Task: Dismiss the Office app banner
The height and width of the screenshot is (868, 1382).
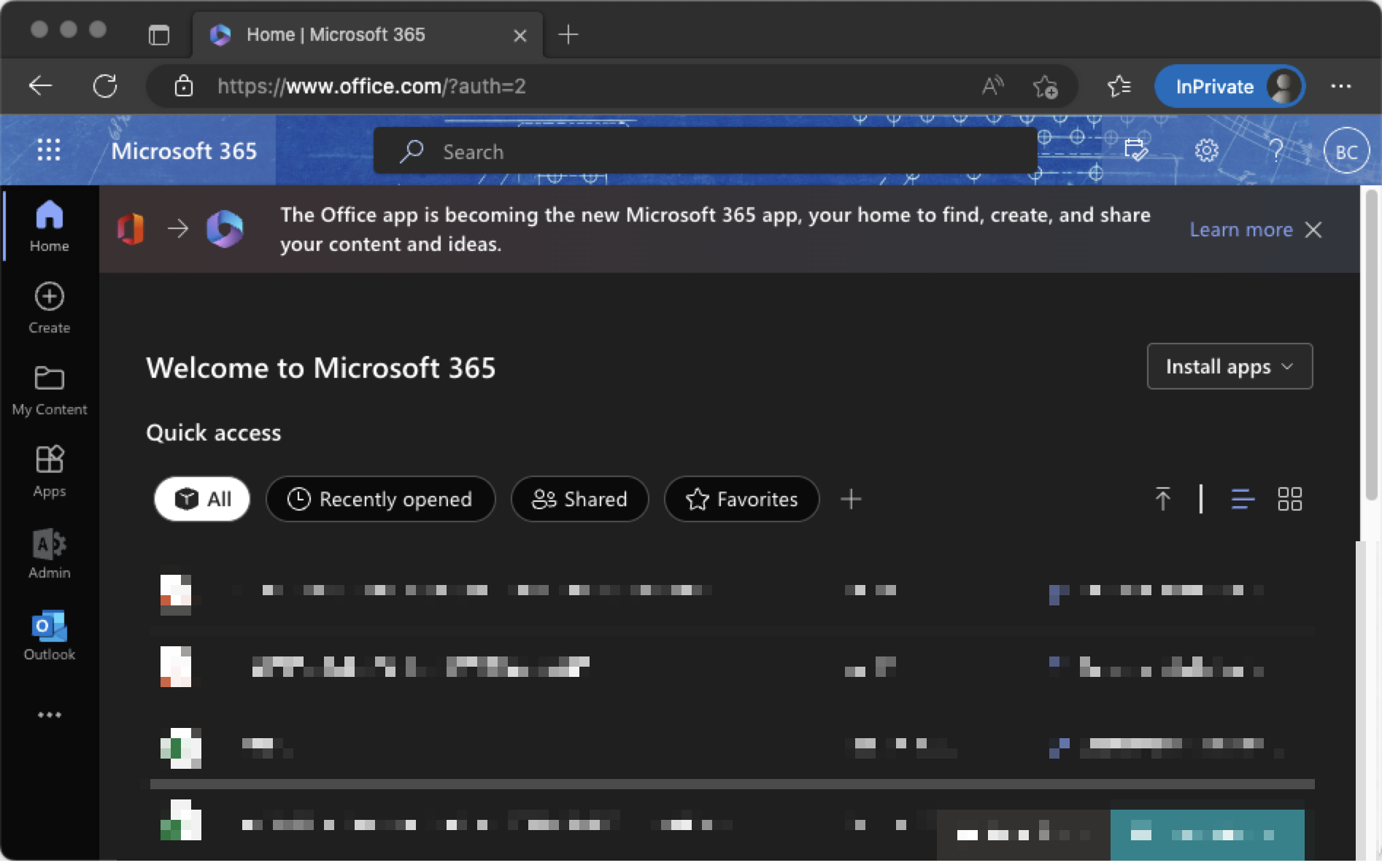Action: 1313,230
